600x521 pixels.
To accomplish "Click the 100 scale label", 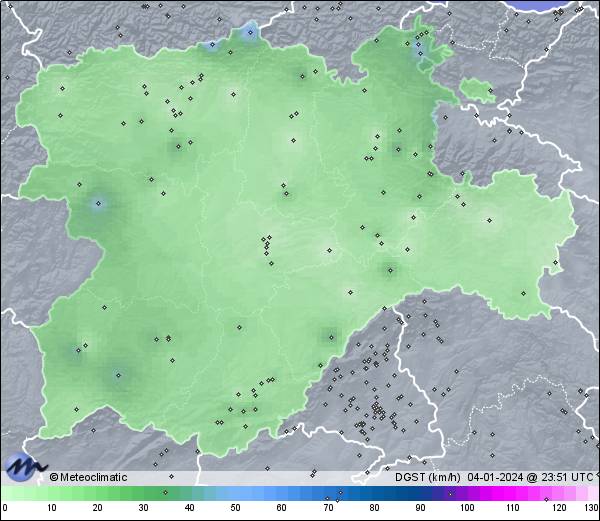I will pyautogui.click(x=467, y=508).
